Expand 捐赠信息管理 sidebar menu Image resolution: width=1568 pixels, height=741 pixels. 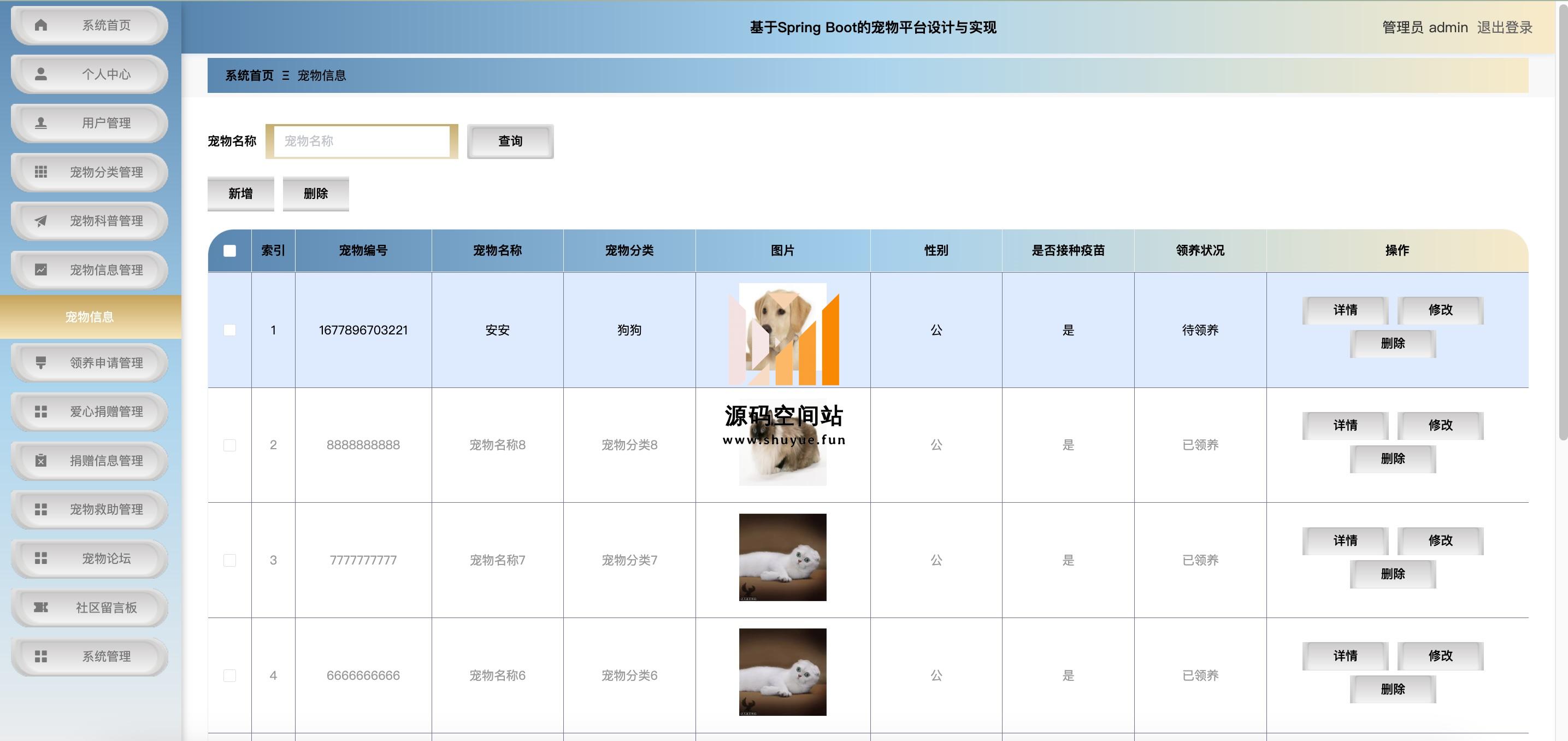click(x=90, y=461)
